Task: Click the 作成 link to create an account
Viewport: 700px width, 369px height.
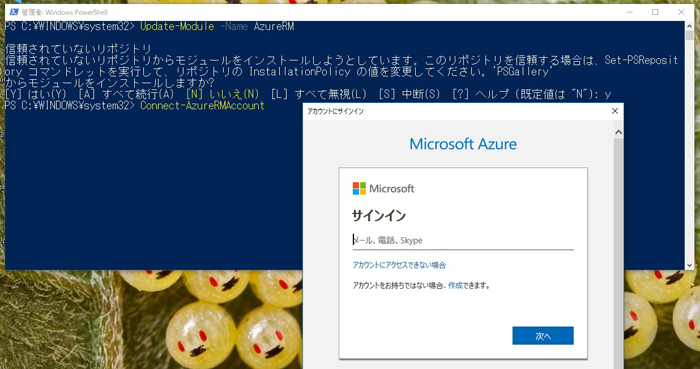Action: tap(455, 286)
